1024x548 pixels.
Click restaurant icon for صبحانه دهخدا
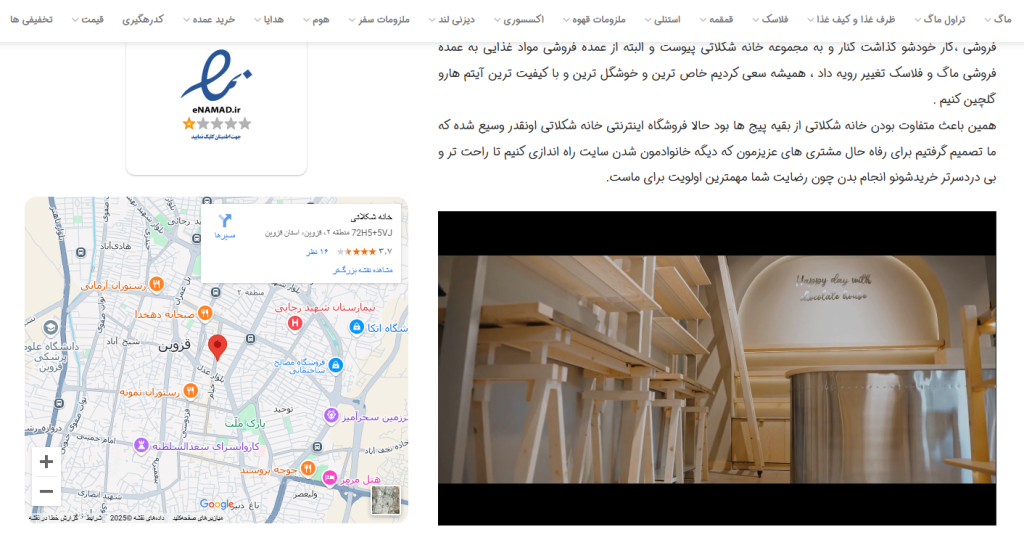coord(204,314)
